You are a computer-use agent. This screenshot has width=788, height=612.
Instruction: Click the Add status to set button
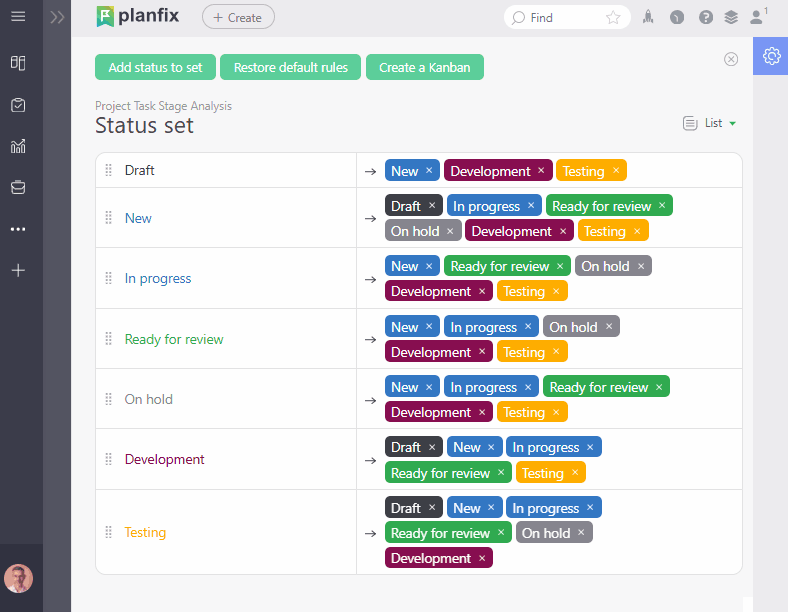pos(155,67)
